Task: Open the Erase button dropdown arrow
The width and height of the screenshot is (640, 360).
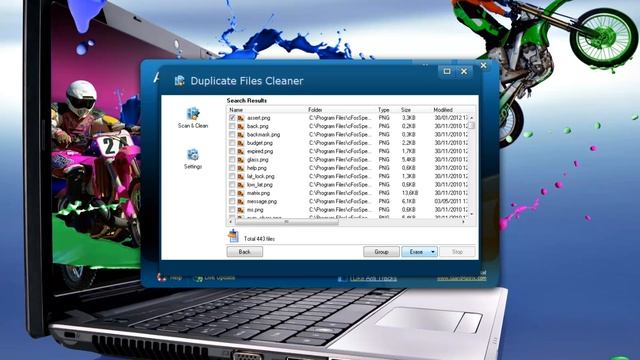Action: click(433, 252)
